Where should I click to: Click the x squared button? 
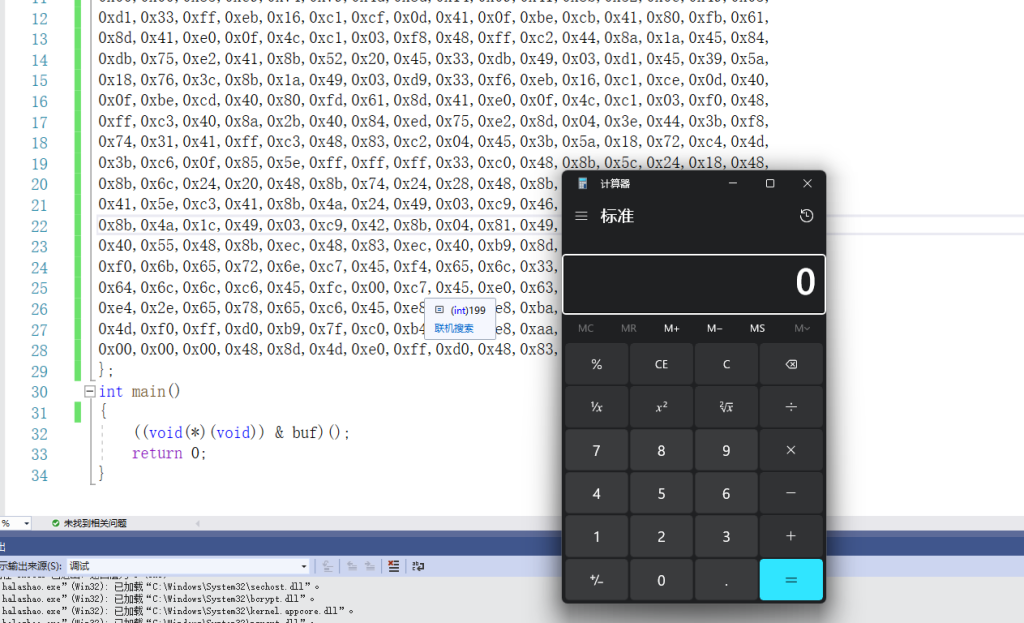point(661,406)
